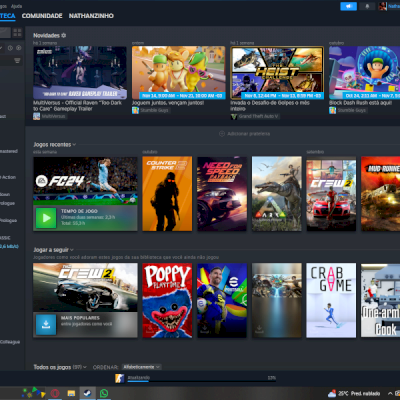Click the Grand Theft Auto V game icon
This screenshot has height=400, width=400.
(234, 116)
